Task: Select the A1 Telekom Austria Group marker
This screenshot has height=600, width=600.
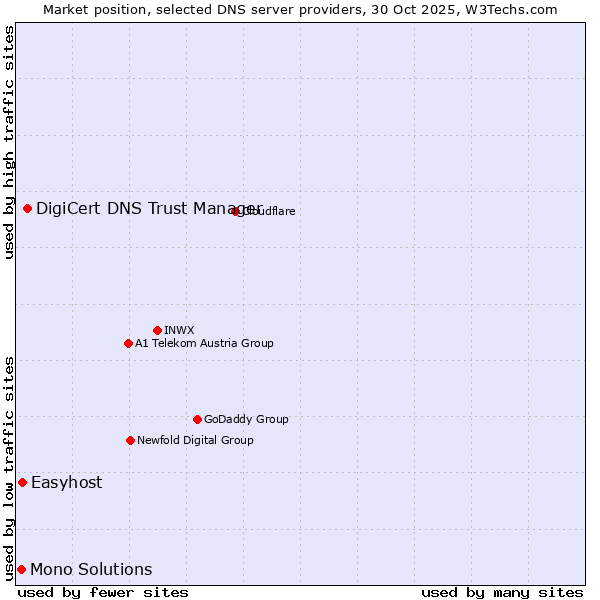Action: pyautogui.click(x=128, y=343)
